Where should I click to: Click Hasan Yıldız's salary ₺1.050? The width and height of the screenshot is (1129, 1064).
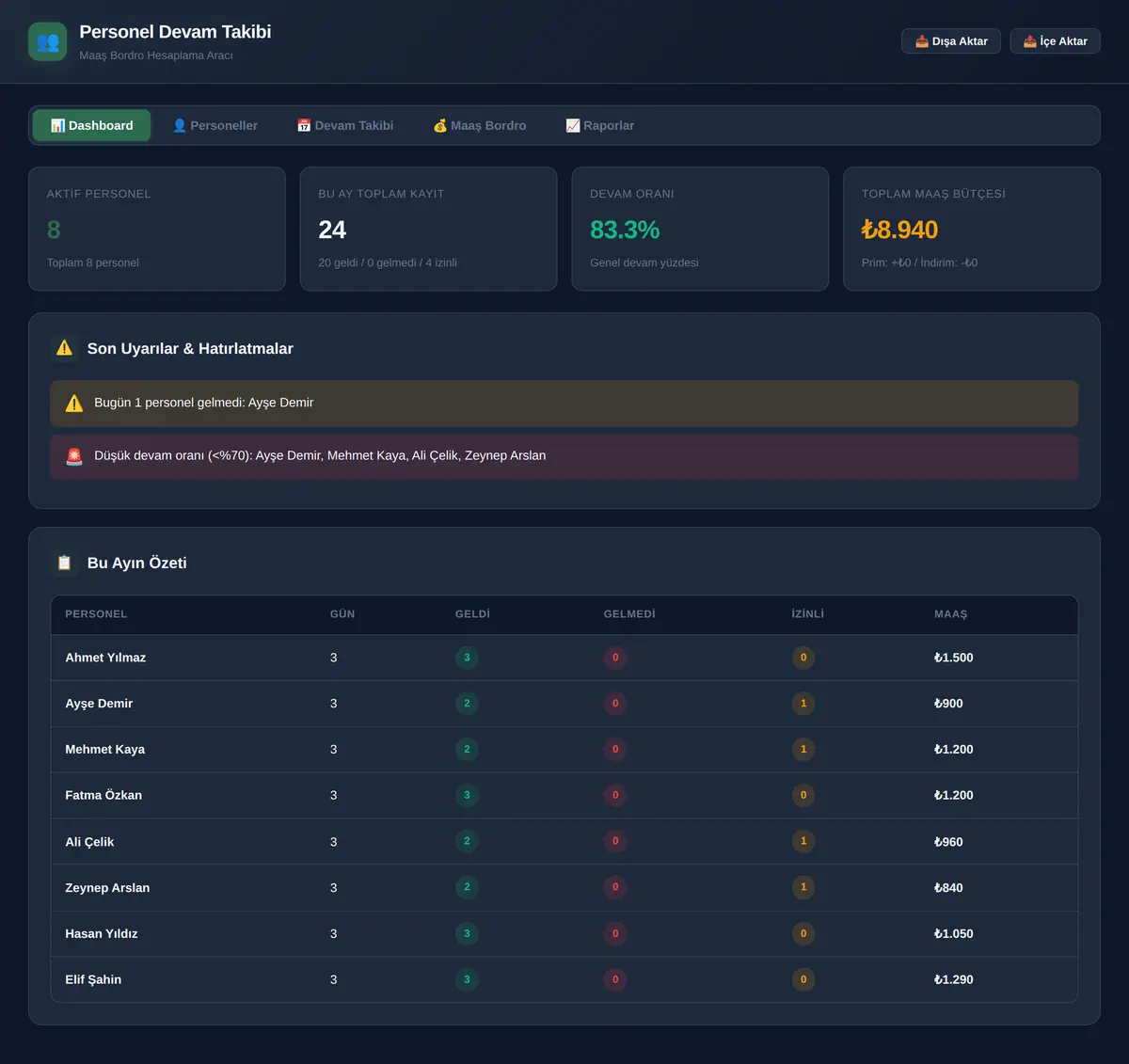pyautogui.click(x=953, y=933)
